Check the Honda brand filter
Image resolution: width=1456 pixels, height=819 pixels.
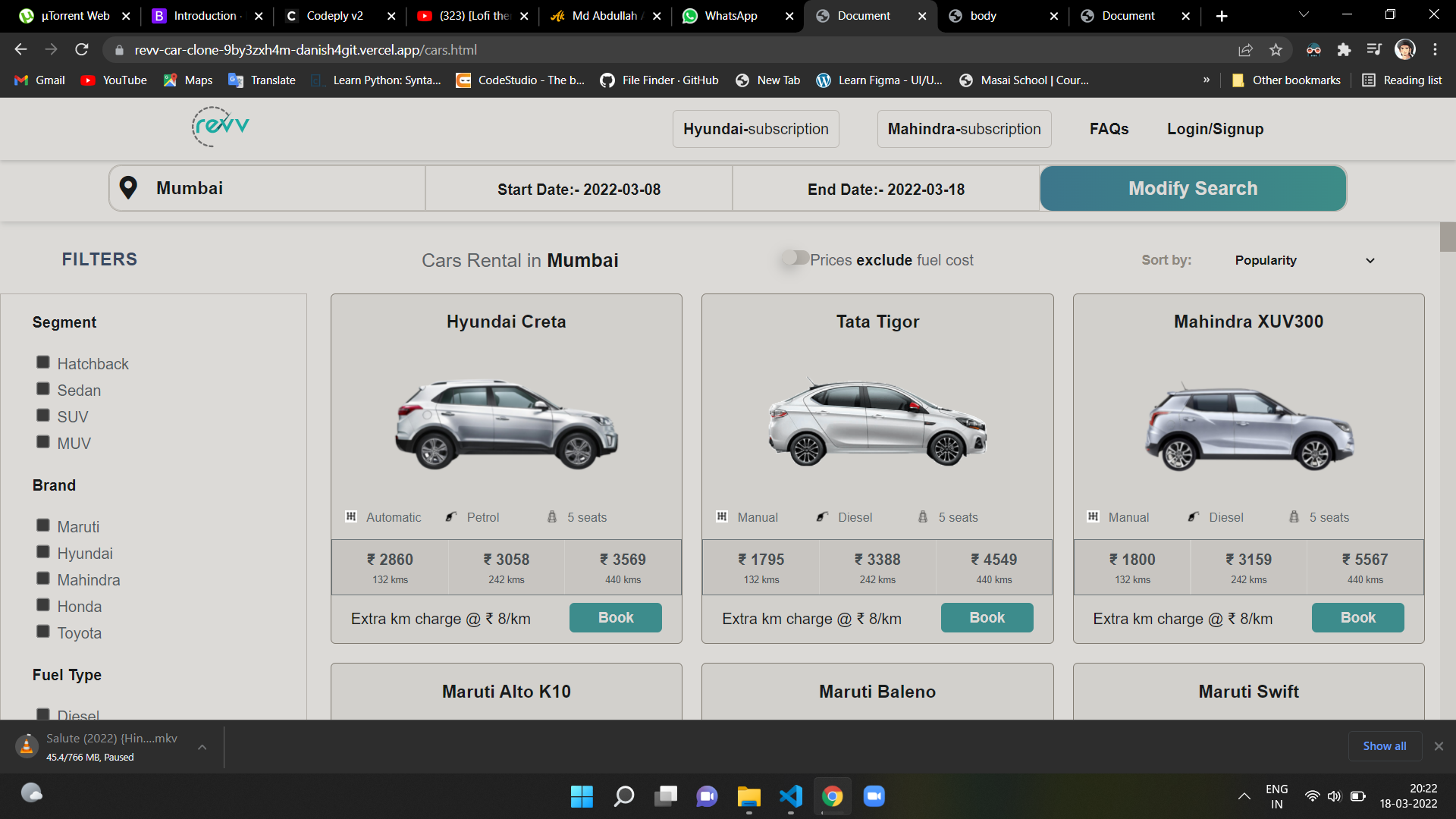pyautogui.click(x=43, y=605)
